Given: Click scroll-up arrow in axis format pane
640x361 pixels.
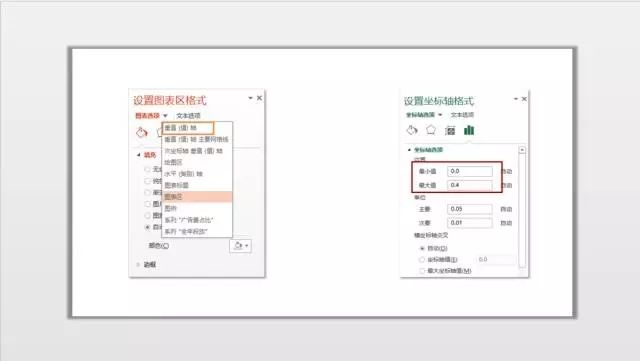Looking at the screenshot, I should (522, 150).
